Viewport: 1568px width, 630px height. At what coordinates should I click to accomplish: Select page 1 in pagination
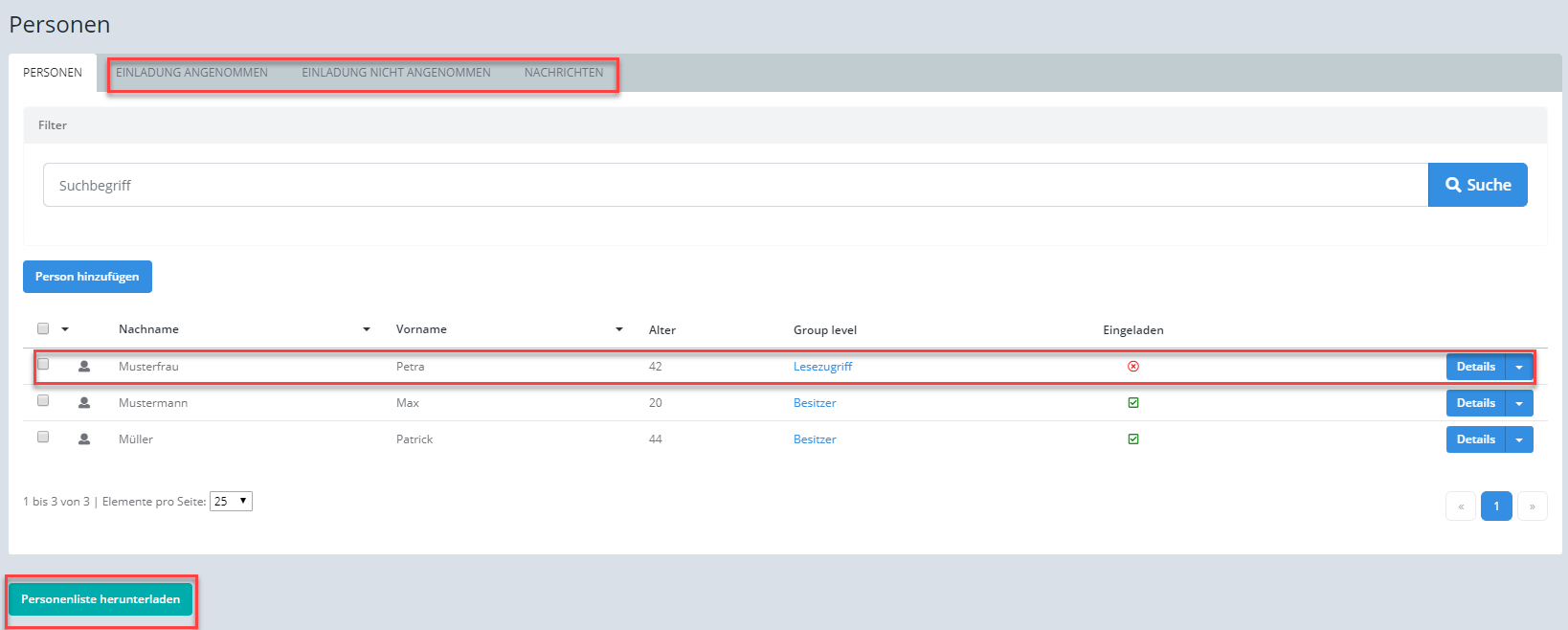click(x=1496, y=506)
